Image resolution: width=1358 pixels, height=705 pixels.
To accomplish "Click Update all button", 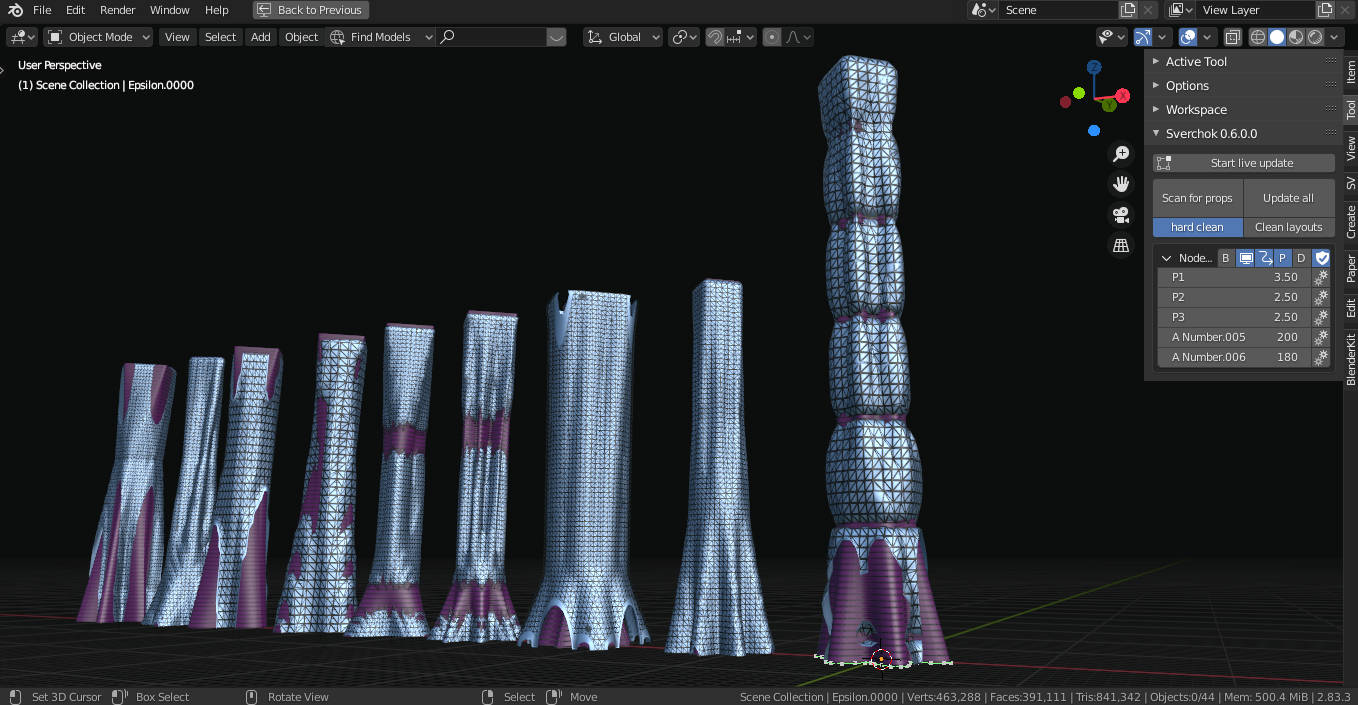I will [1289, 198].
